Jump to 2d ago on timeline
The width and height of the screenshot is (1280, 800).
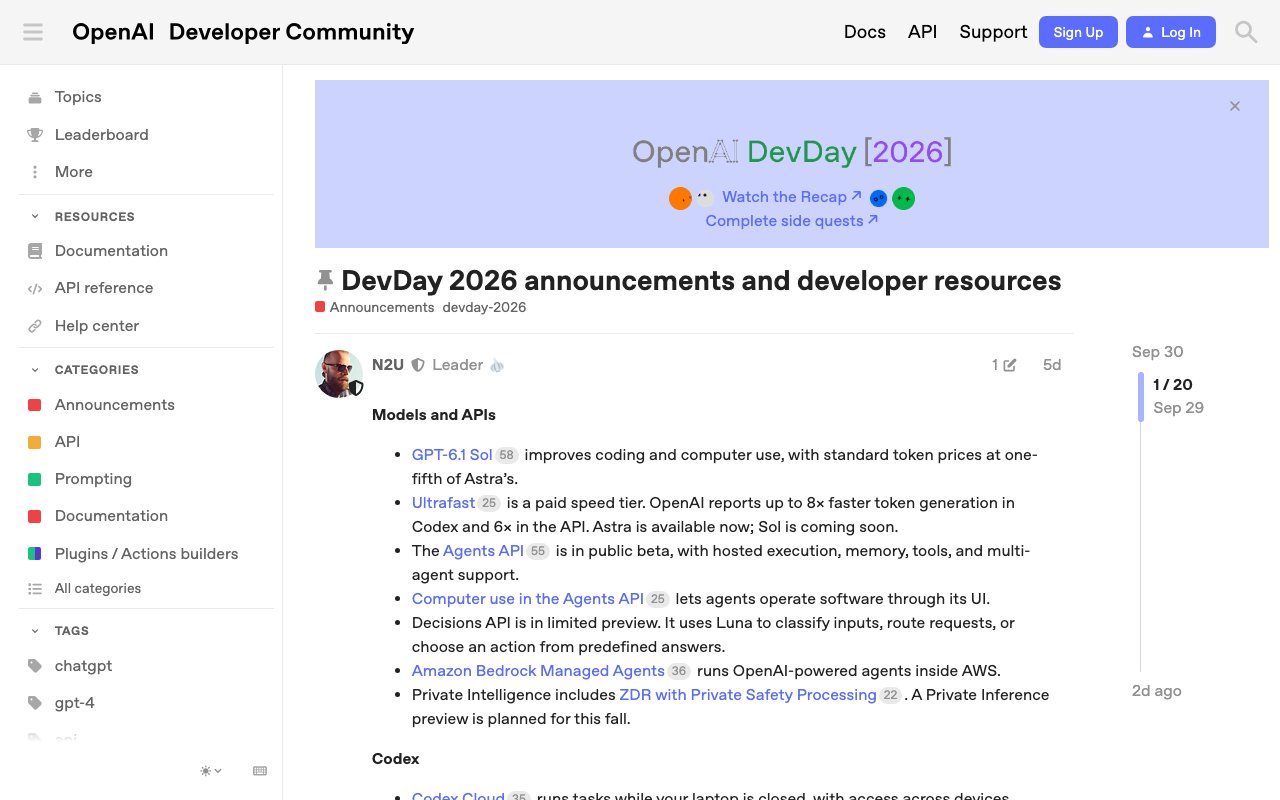[1156, 691]
